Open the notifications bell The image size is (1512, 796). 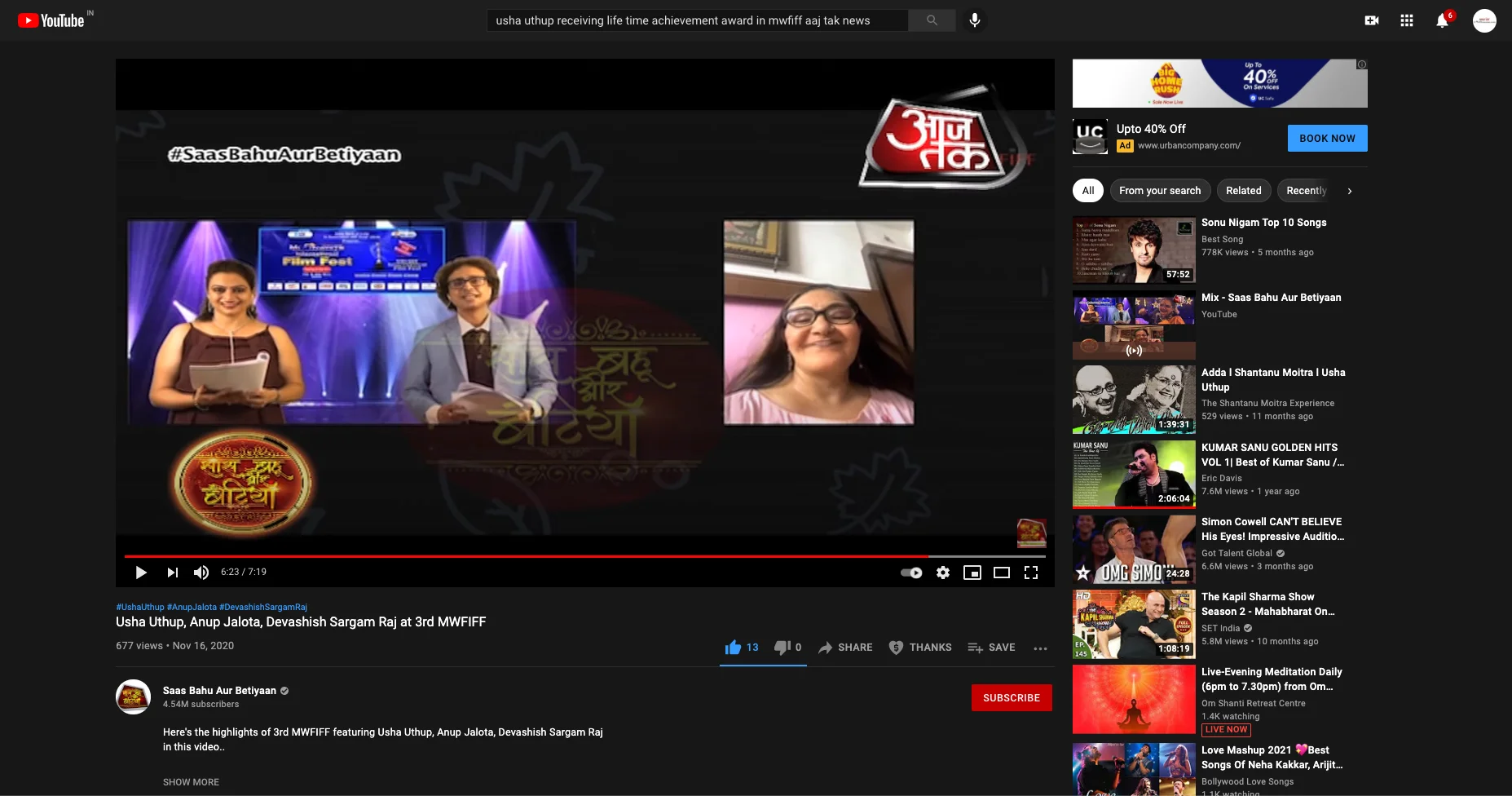point(1443,20)
